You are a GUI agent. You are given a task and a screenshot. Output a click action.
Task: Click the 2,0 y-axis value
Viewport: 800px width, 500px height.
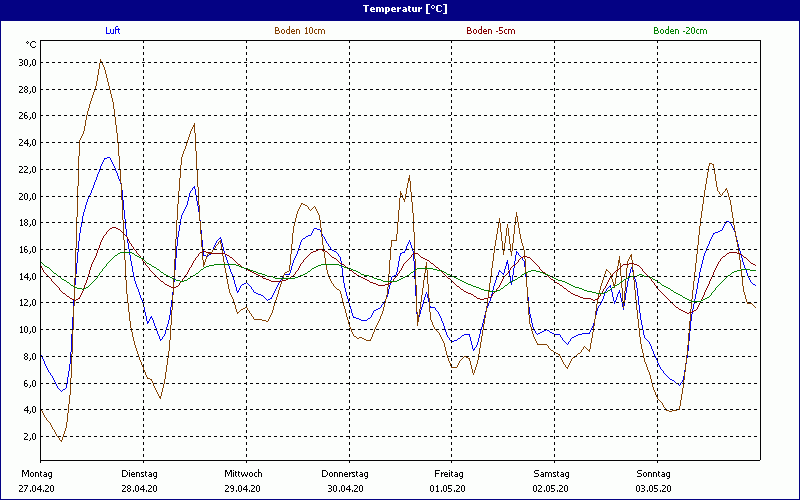click(29, 437)
